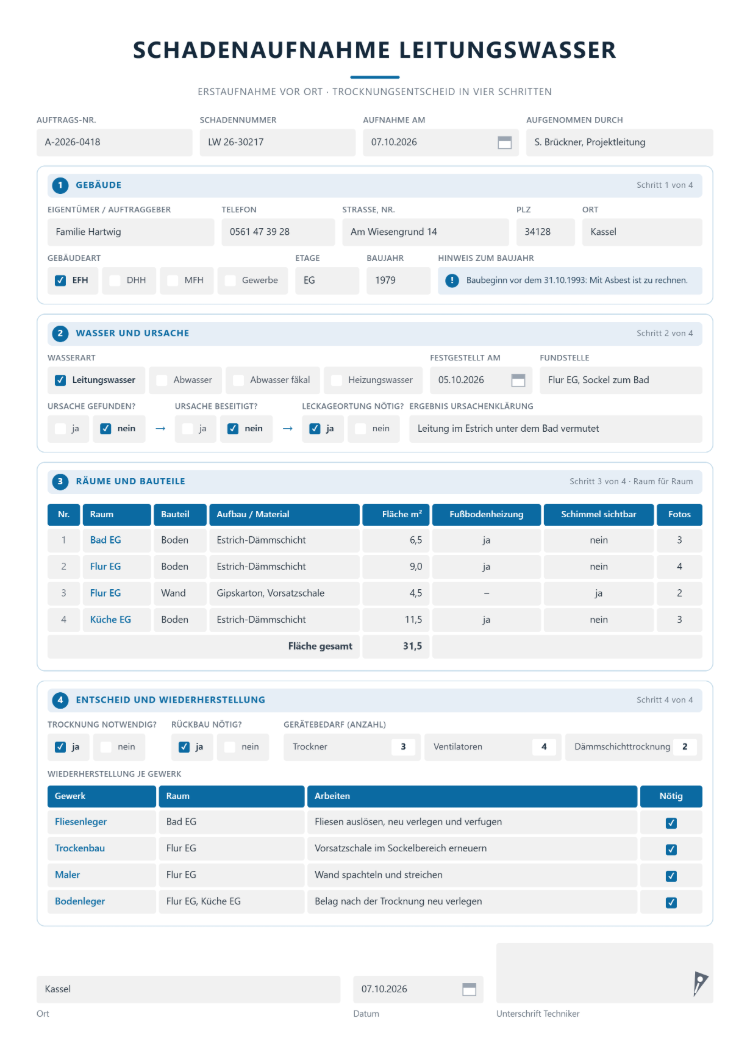Click the PLZ field 34128
750x1060 pixels.
tap(545, 232)
